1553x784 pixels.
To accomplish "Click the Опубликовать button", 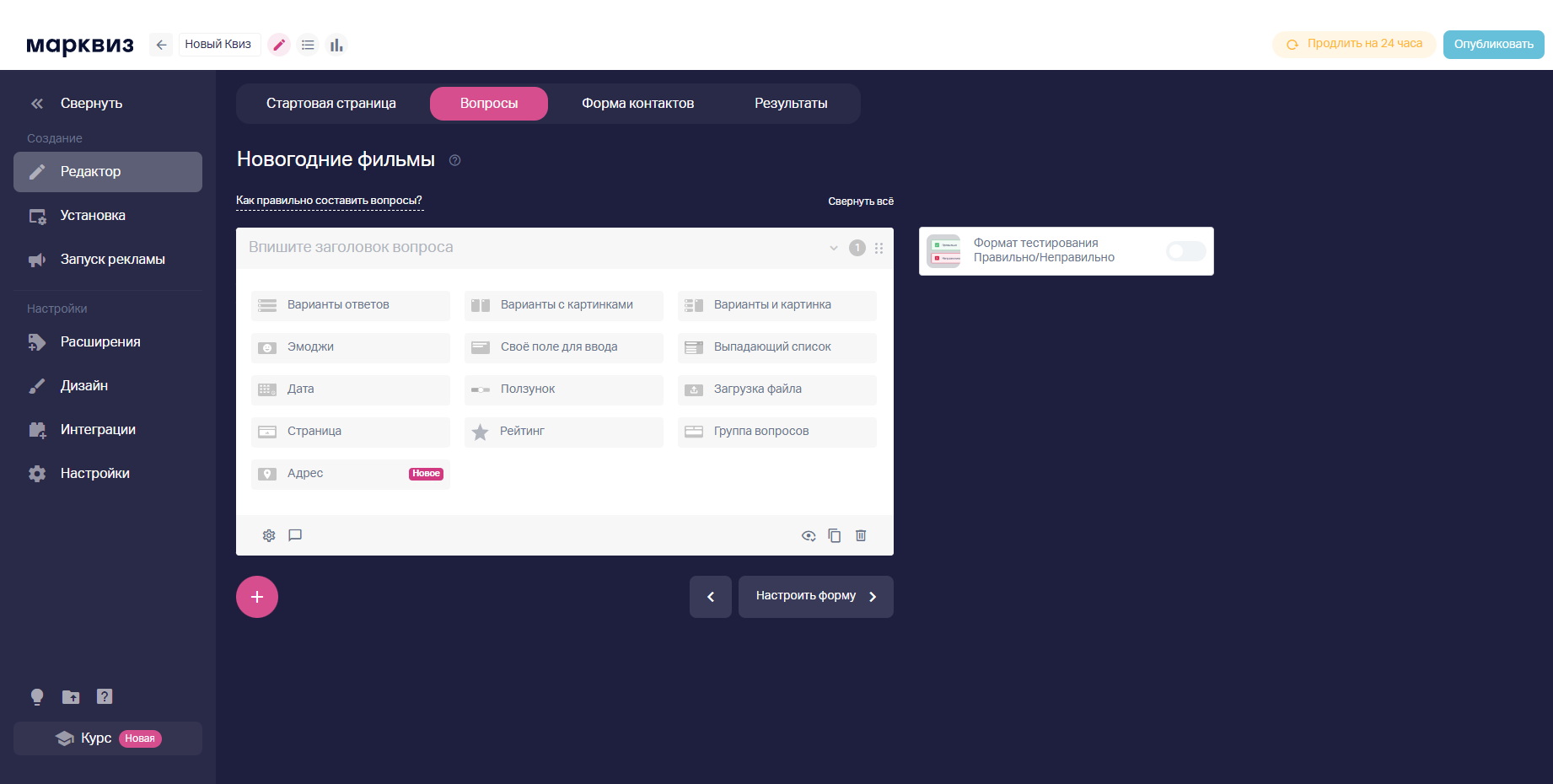I will click(1493, 45).
